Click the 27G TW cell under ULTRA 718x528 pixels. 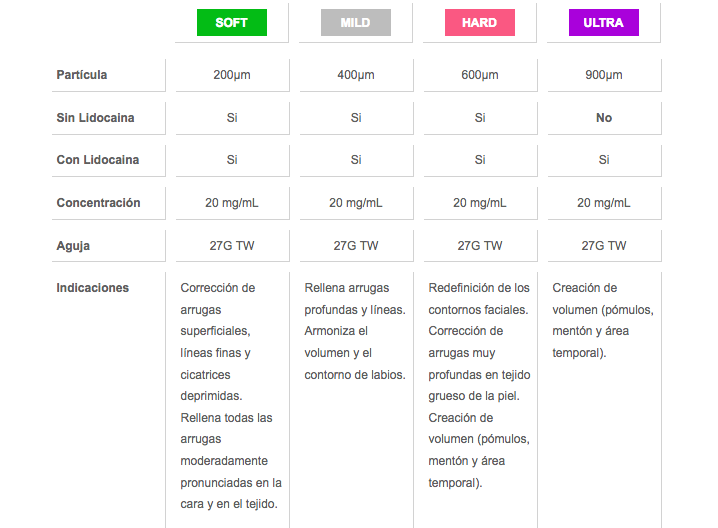(604, 245)
